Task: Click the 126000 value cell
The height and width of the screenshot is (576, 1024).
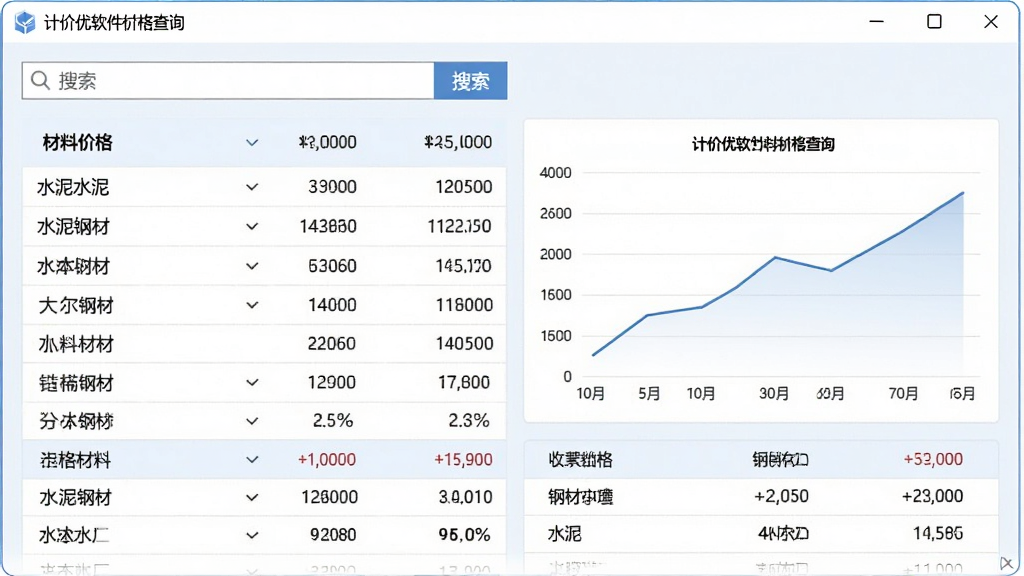Action: [329, 498]
